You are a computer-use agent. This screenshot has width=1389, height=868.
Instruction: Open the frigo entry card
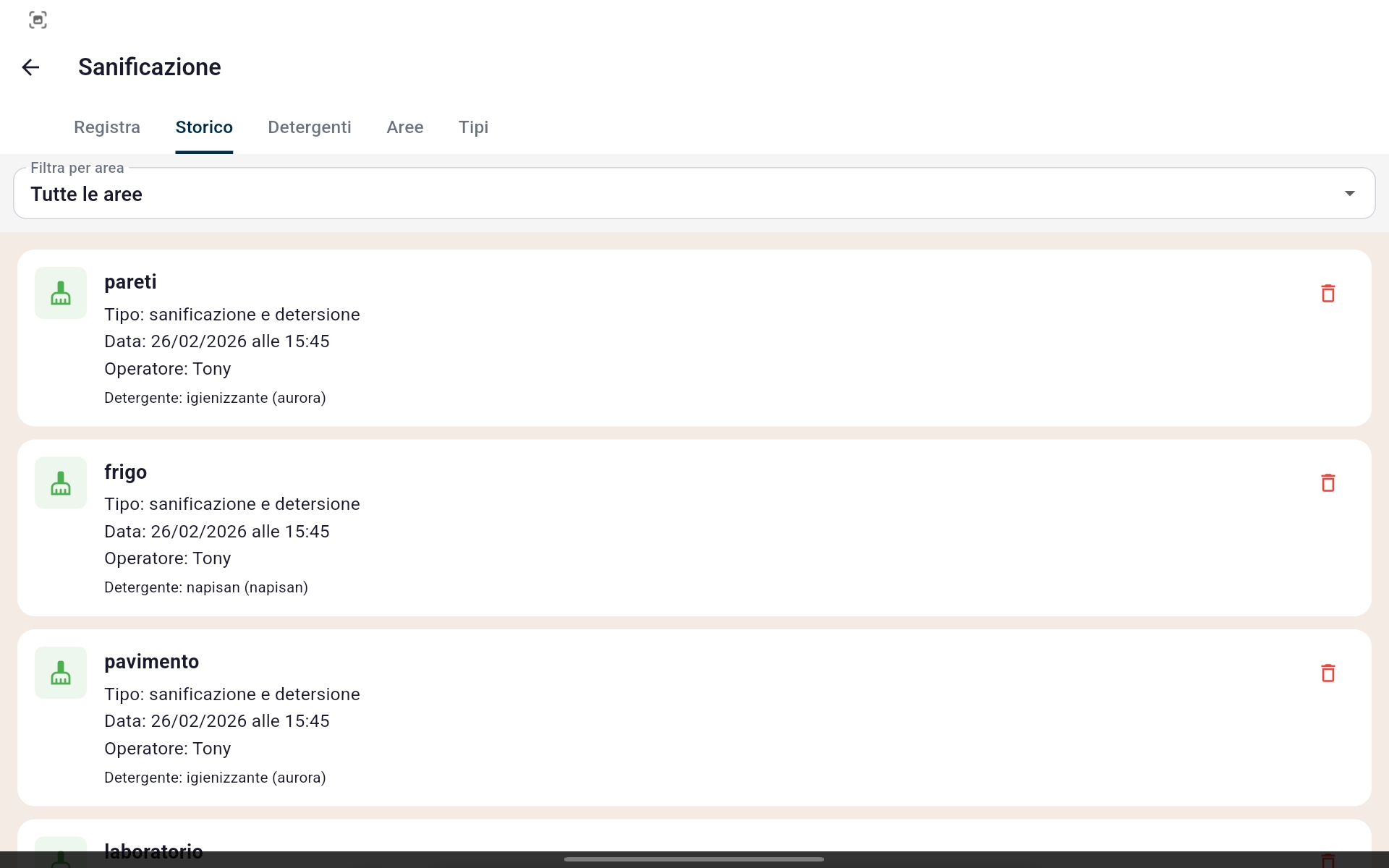pyautogui.click(x=694, y=528)
